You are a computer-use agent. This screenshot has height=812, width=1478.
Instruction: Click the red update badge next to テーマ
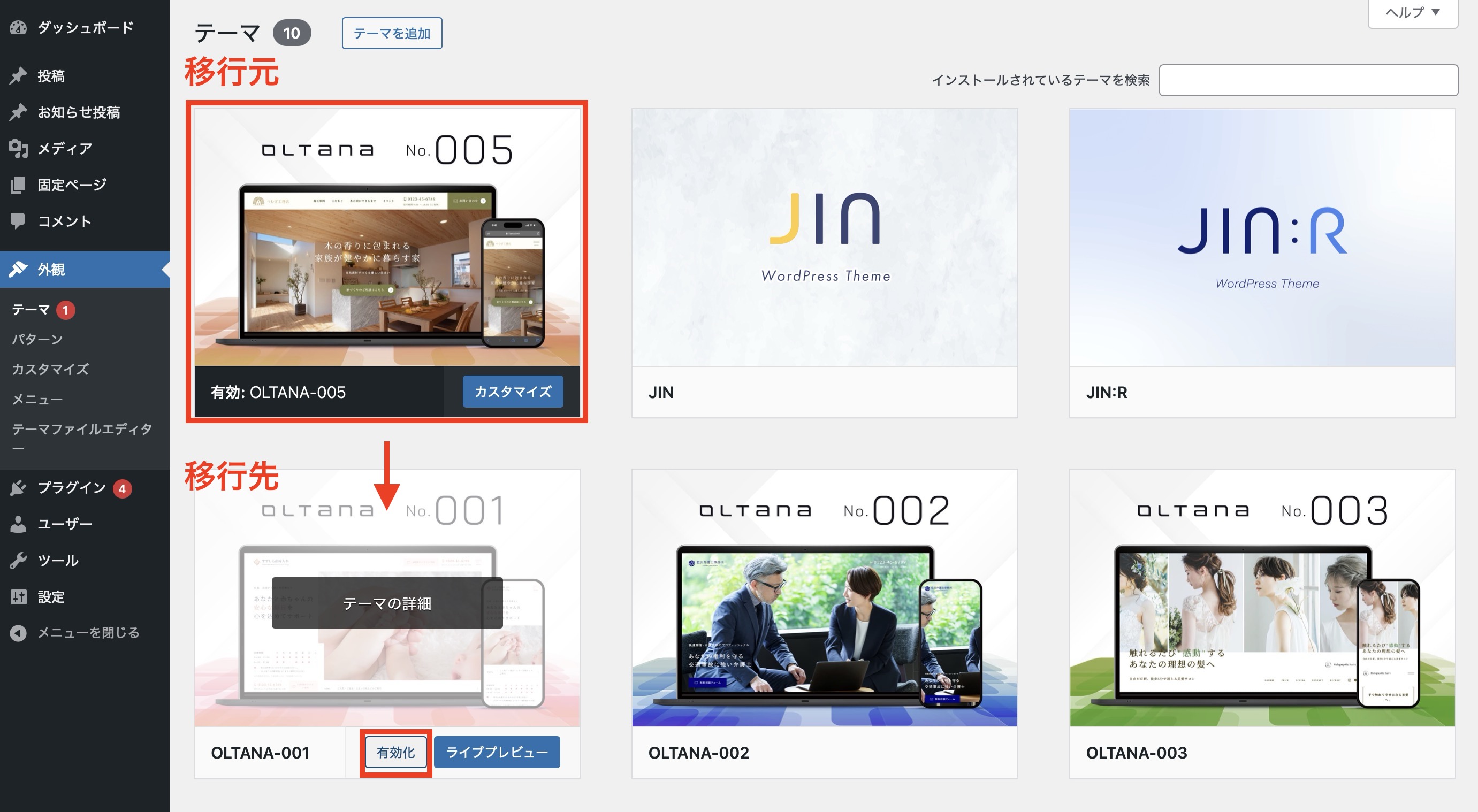click(65, 310)
